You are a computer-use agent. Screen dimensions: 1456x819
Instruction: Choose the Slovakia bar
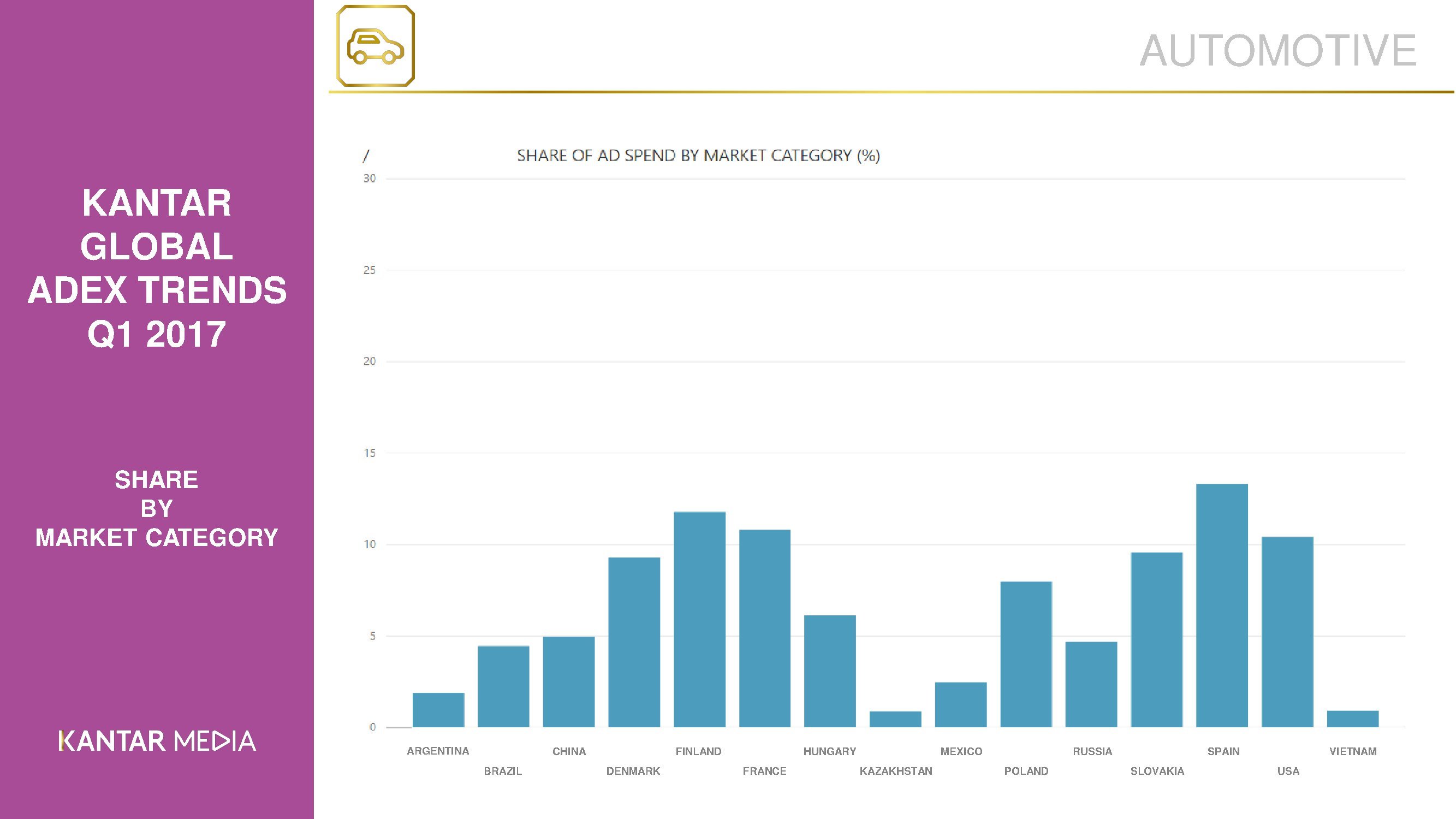click(1157, 640)
